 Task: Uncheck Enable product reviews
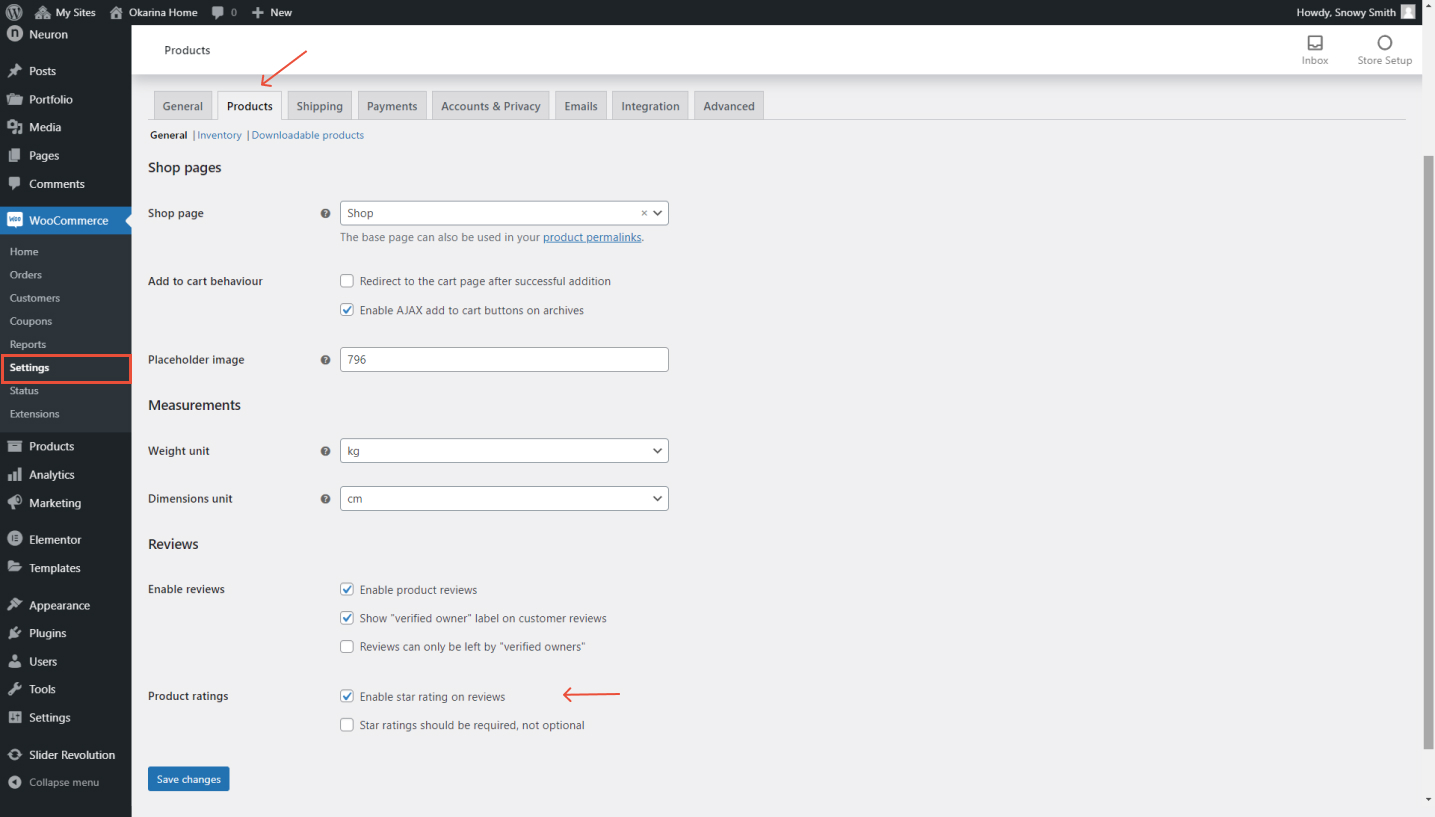click(x=347, y=590)
